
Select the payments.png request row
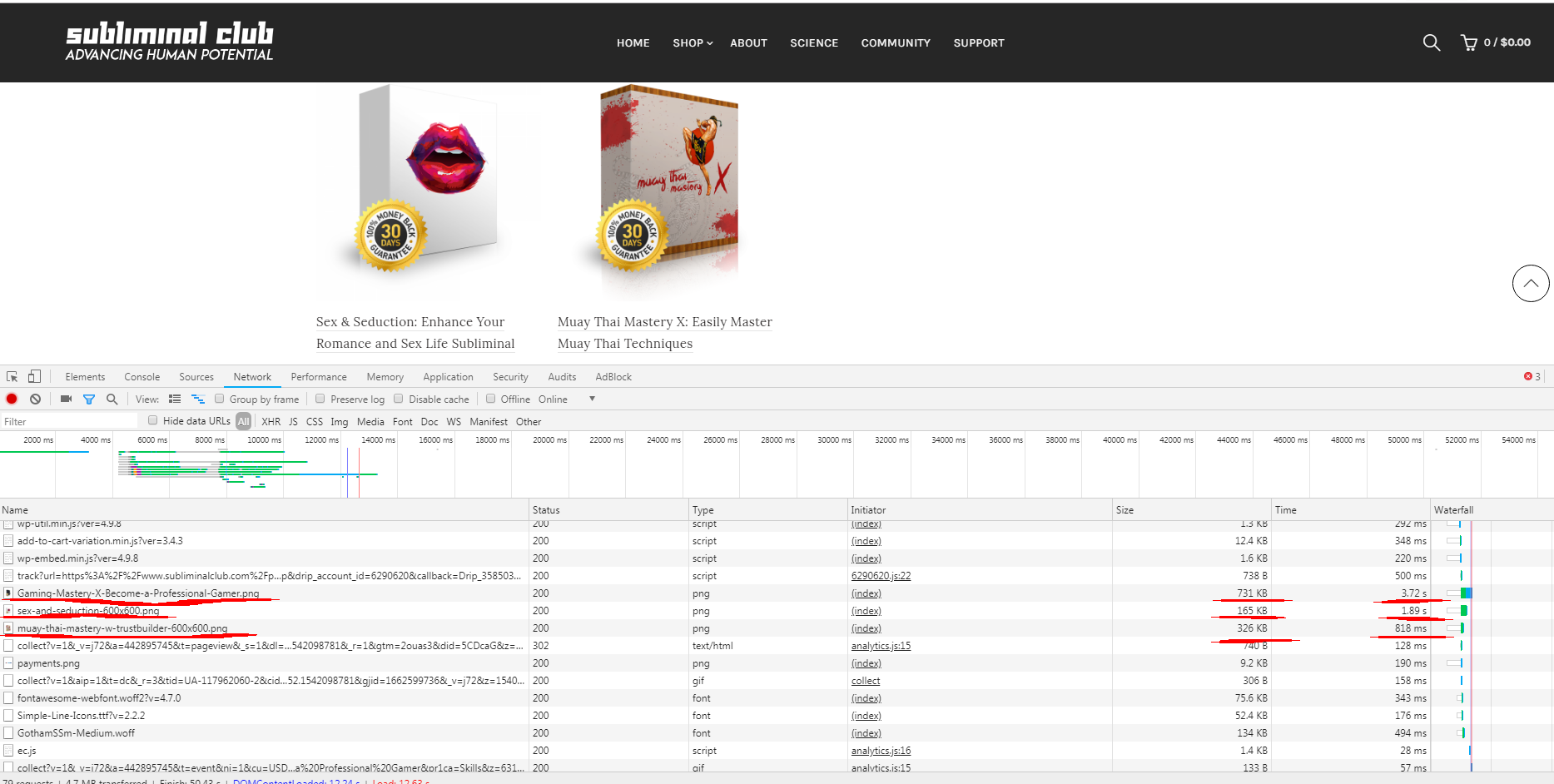[x=777, y=663]
